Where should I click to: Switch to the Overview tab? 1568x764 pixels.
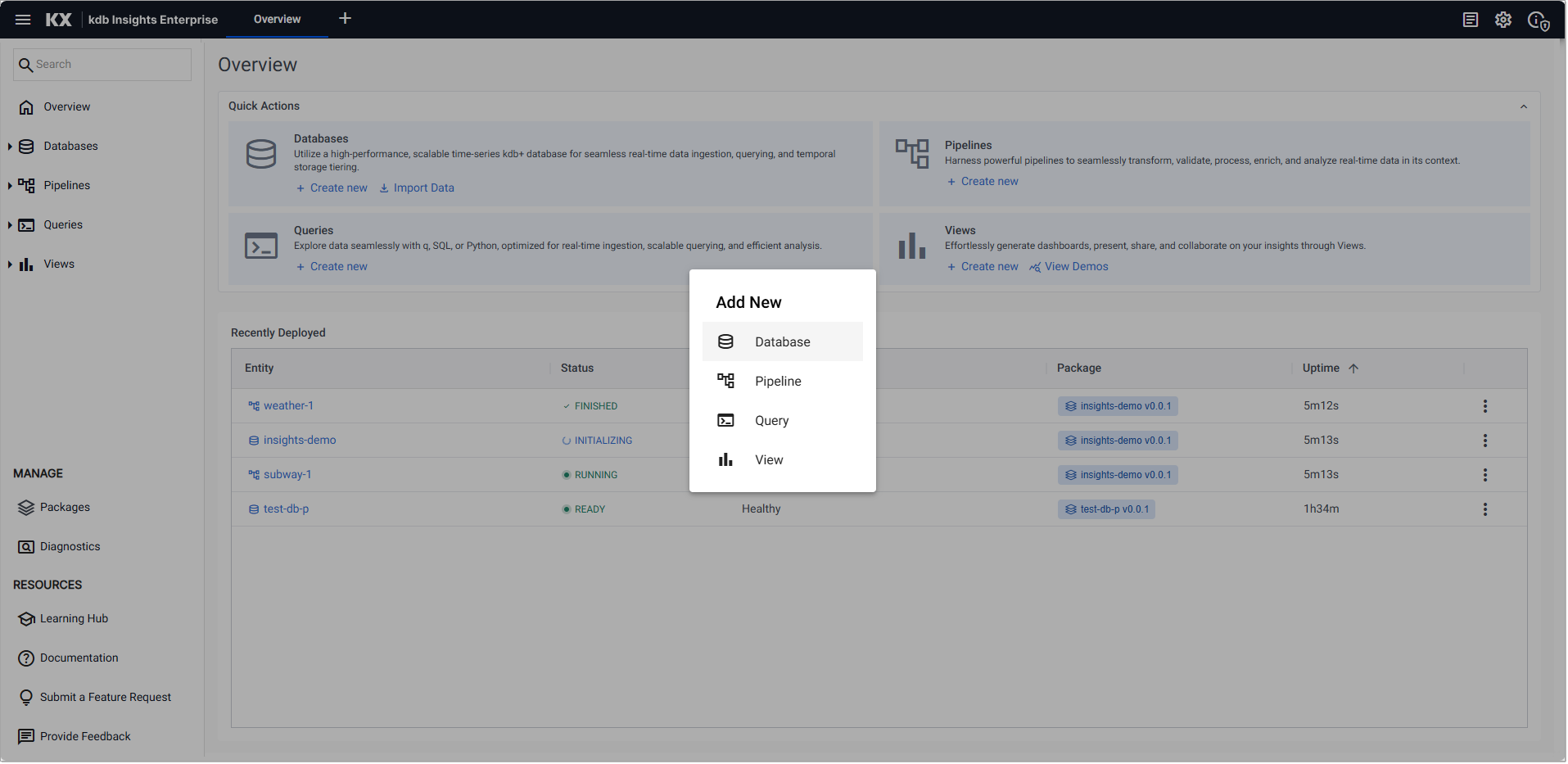coord(276,19)
